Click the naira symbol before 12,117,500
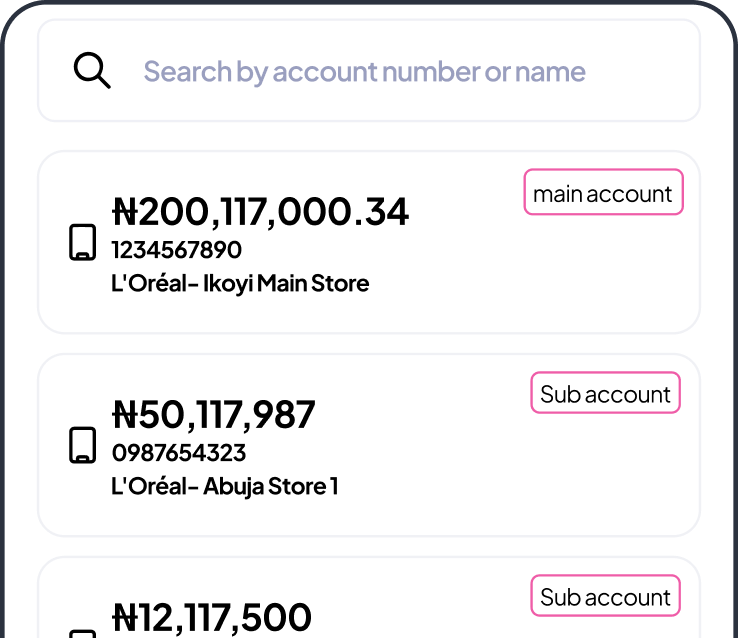 pos(124,616)
